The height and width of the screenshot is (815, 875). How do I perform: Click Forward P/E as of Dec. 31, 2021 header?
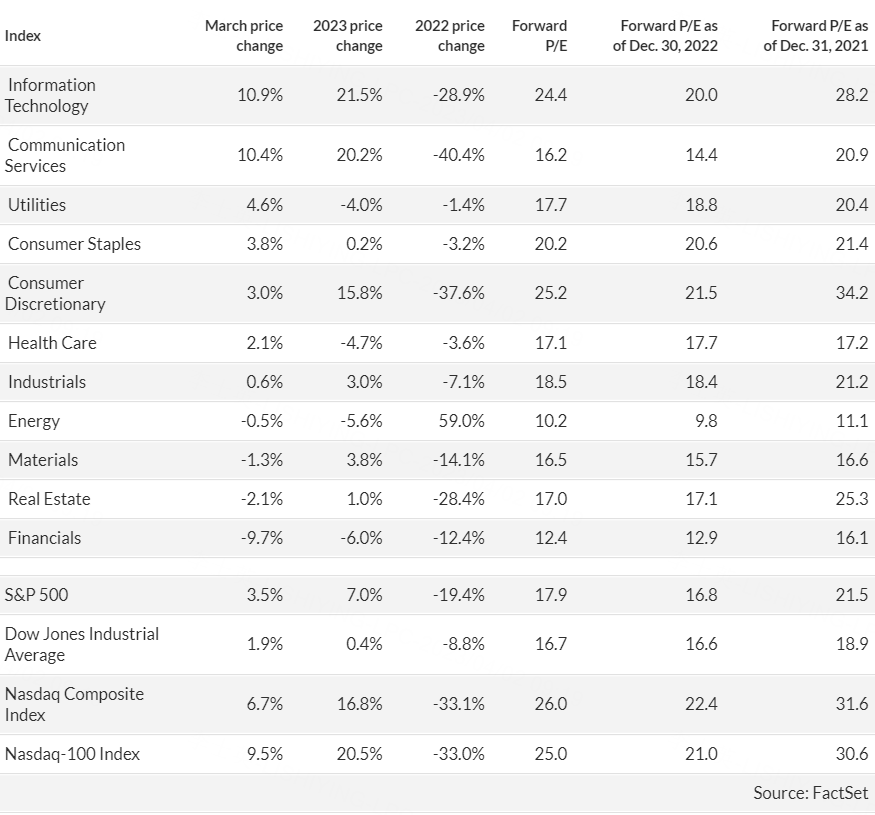click(x=816, y=36)
